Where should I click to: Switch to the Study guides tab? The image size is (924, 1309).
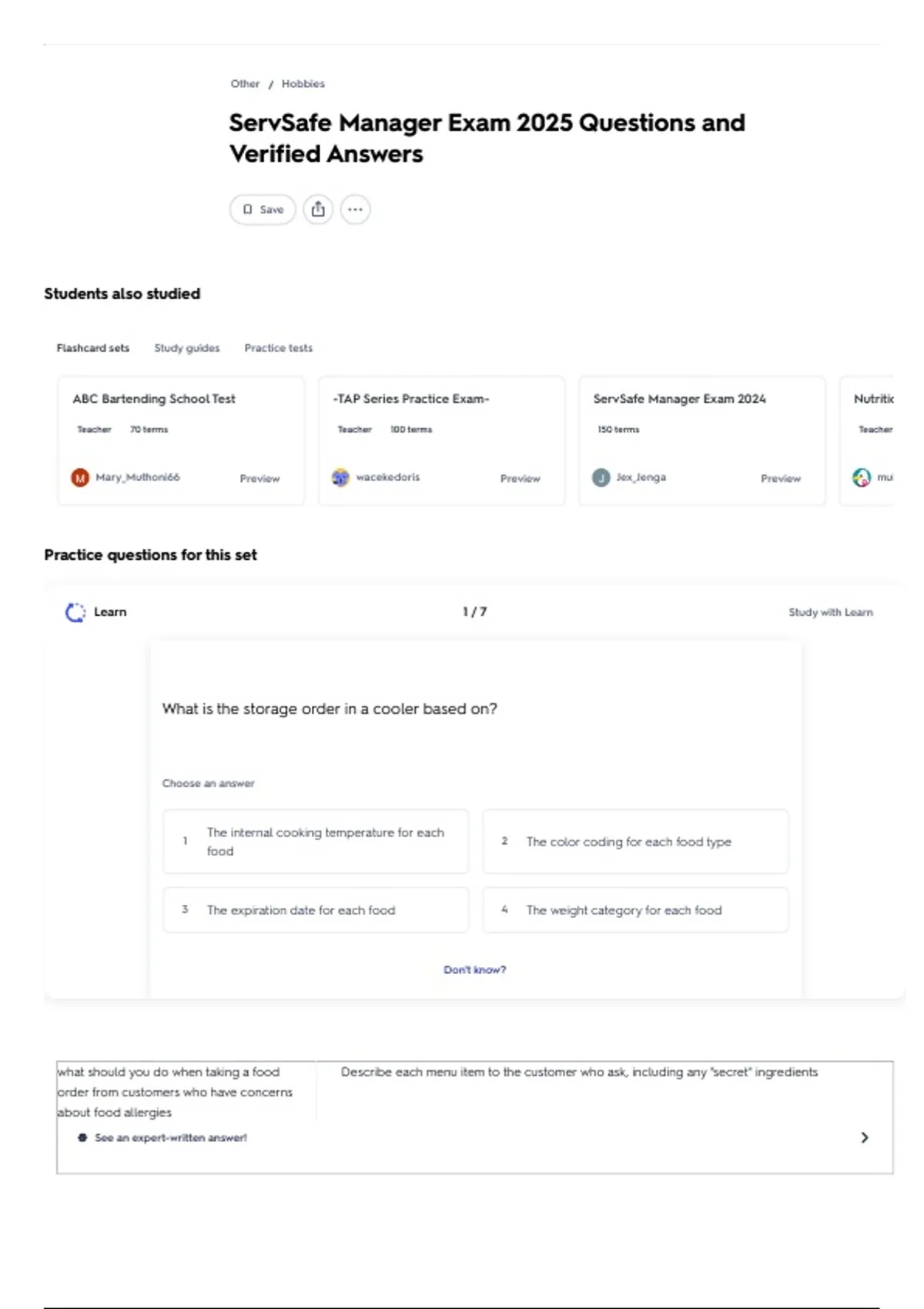(x=187, y=348)
